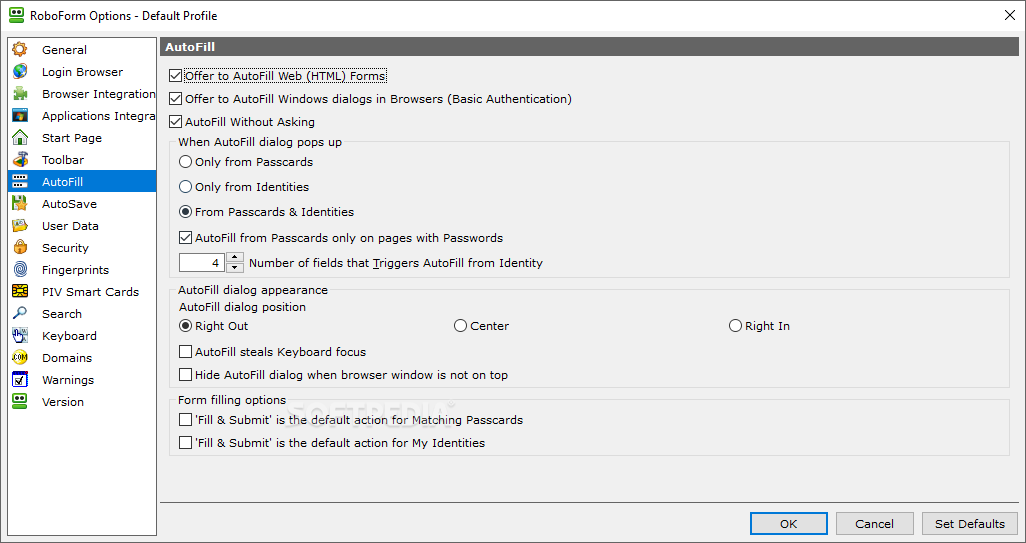Image resolution: width=1026 pixels, height=543 pixels.
Task: Choose From Passcards & Identities option
Action: (x=185, y=212)
